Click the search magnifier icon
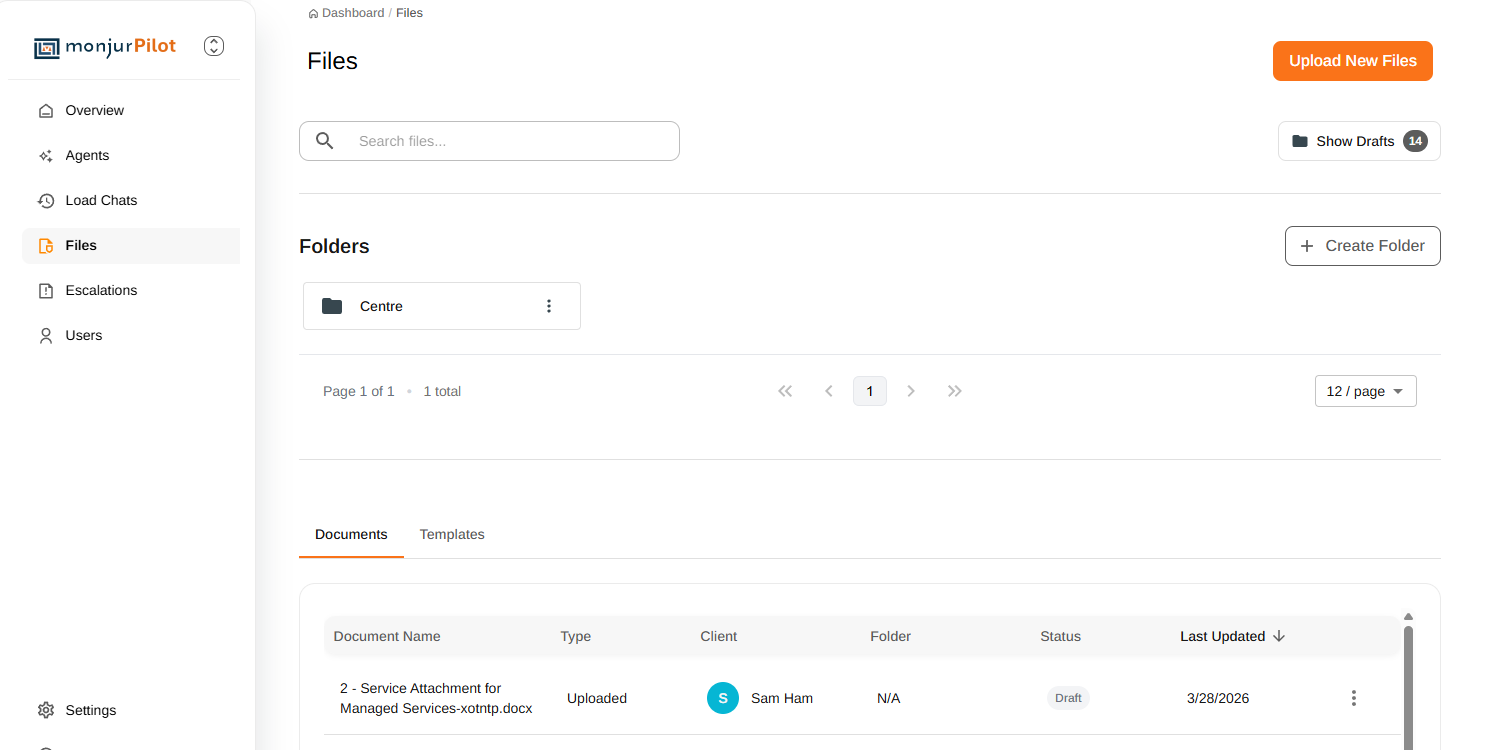1487x750 pixels. [324, 141]
